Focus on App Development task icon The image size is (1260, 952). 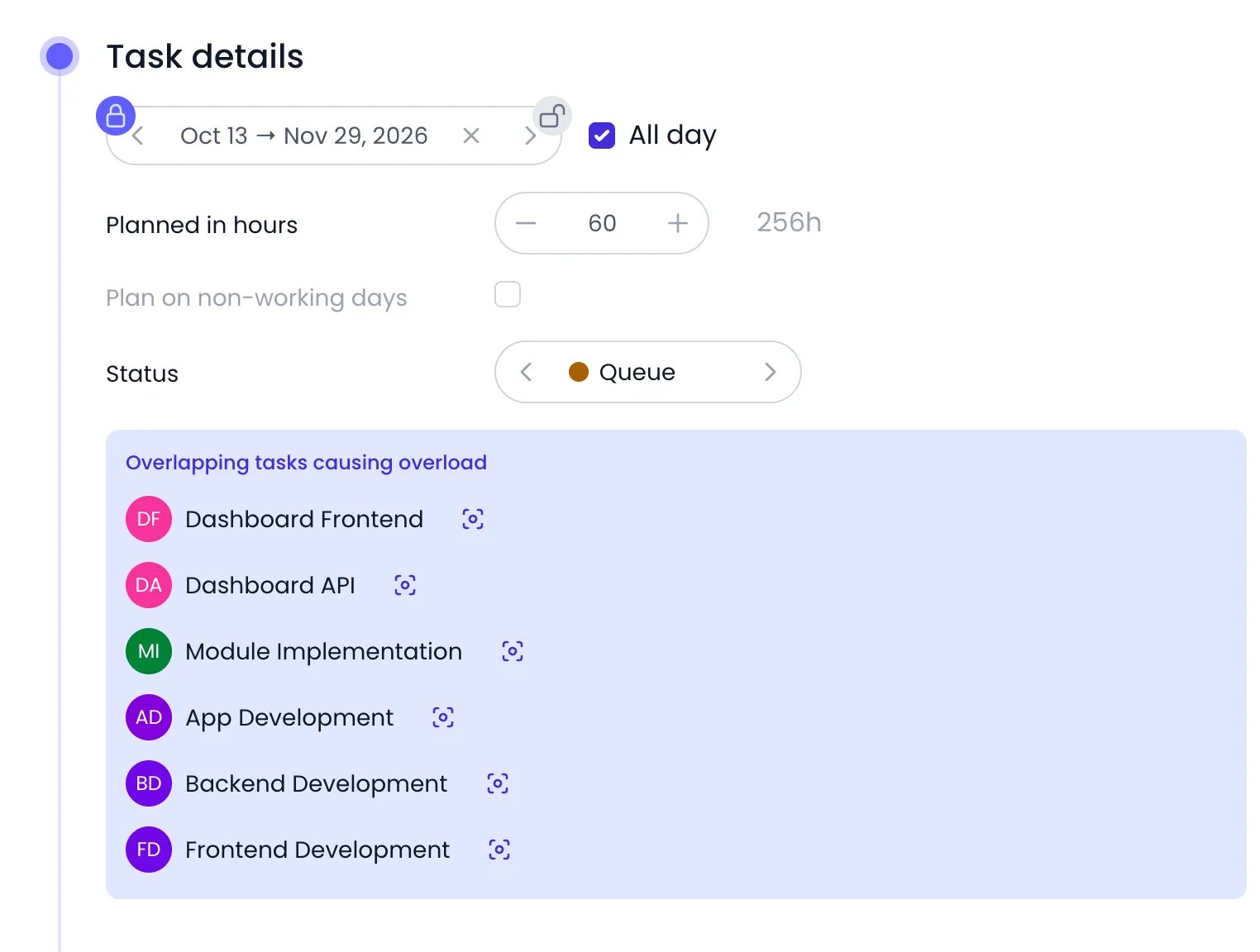443,717
